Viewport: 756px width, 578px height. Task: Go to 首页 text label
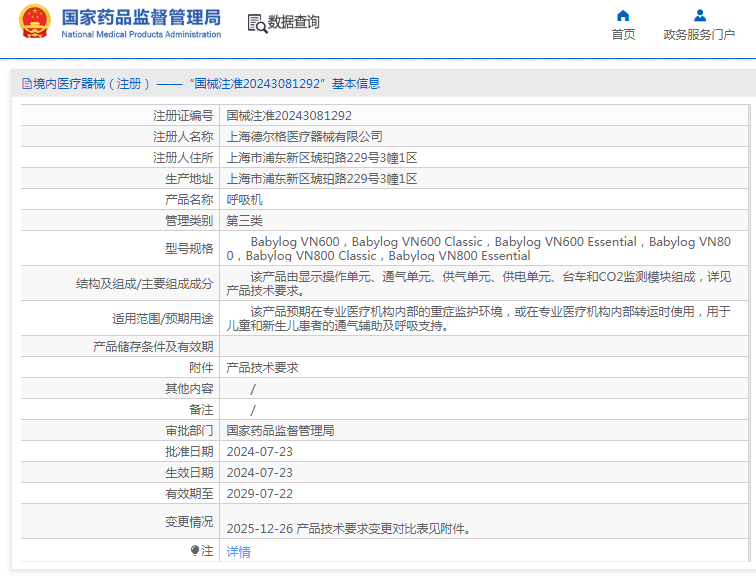[x=623, y=35]
